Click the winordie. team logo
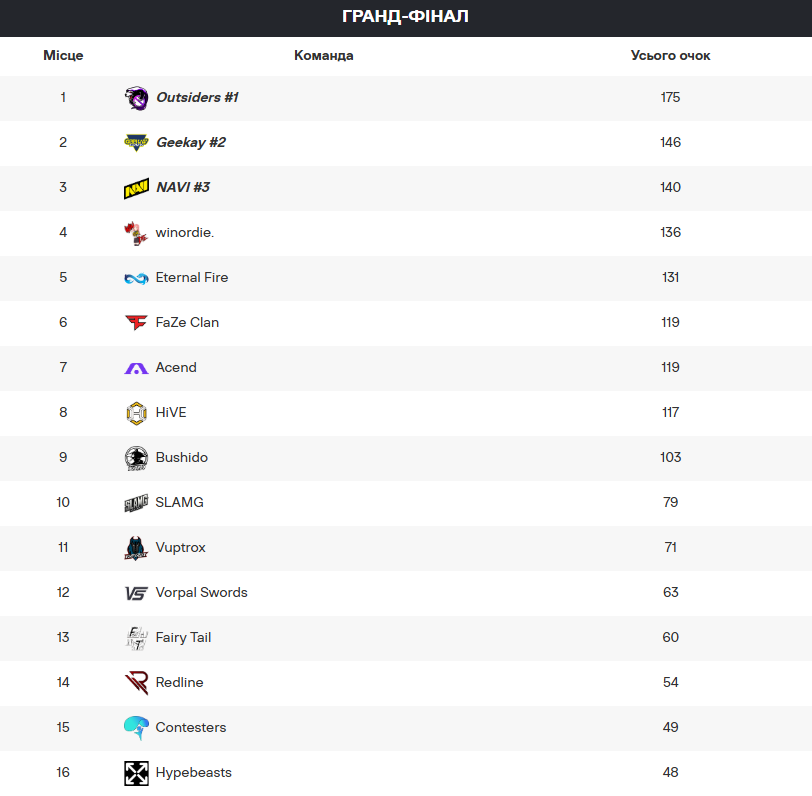 coord(136,233)
